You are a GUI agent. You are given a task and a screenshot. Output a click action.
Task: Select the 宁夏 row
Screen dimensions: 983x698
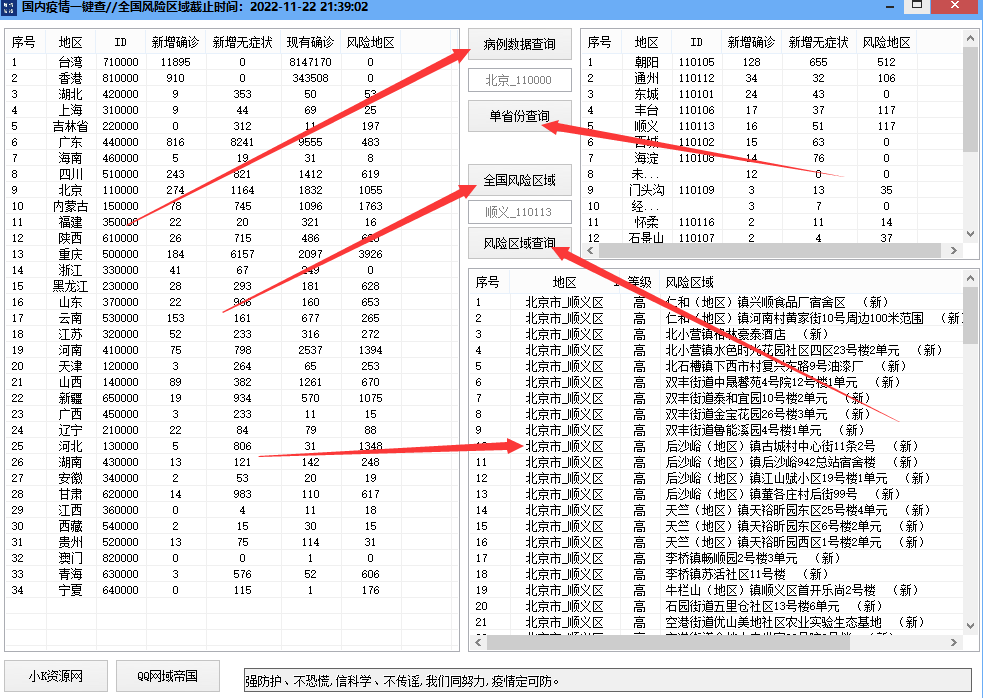tap(232, 590)
